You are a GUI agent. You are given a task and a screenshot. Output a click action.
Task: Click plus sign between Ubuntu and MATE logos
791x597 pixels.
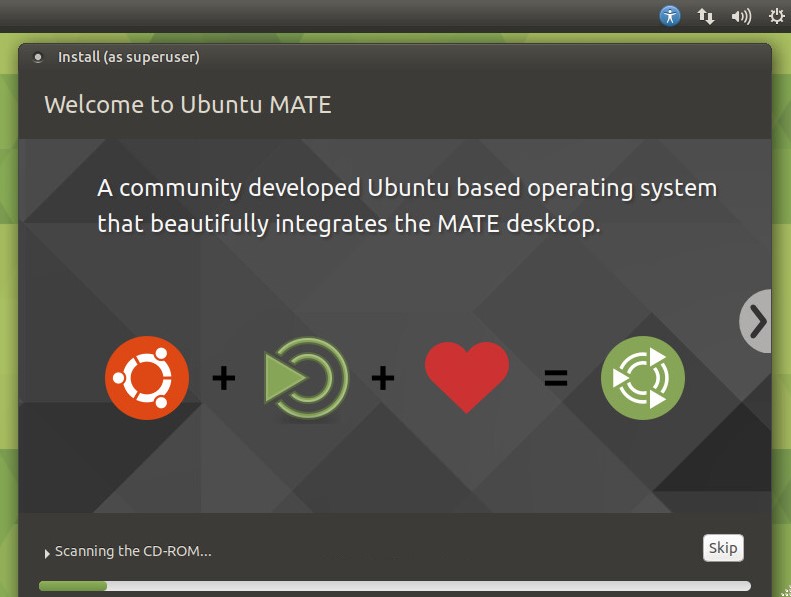[224, 378]
